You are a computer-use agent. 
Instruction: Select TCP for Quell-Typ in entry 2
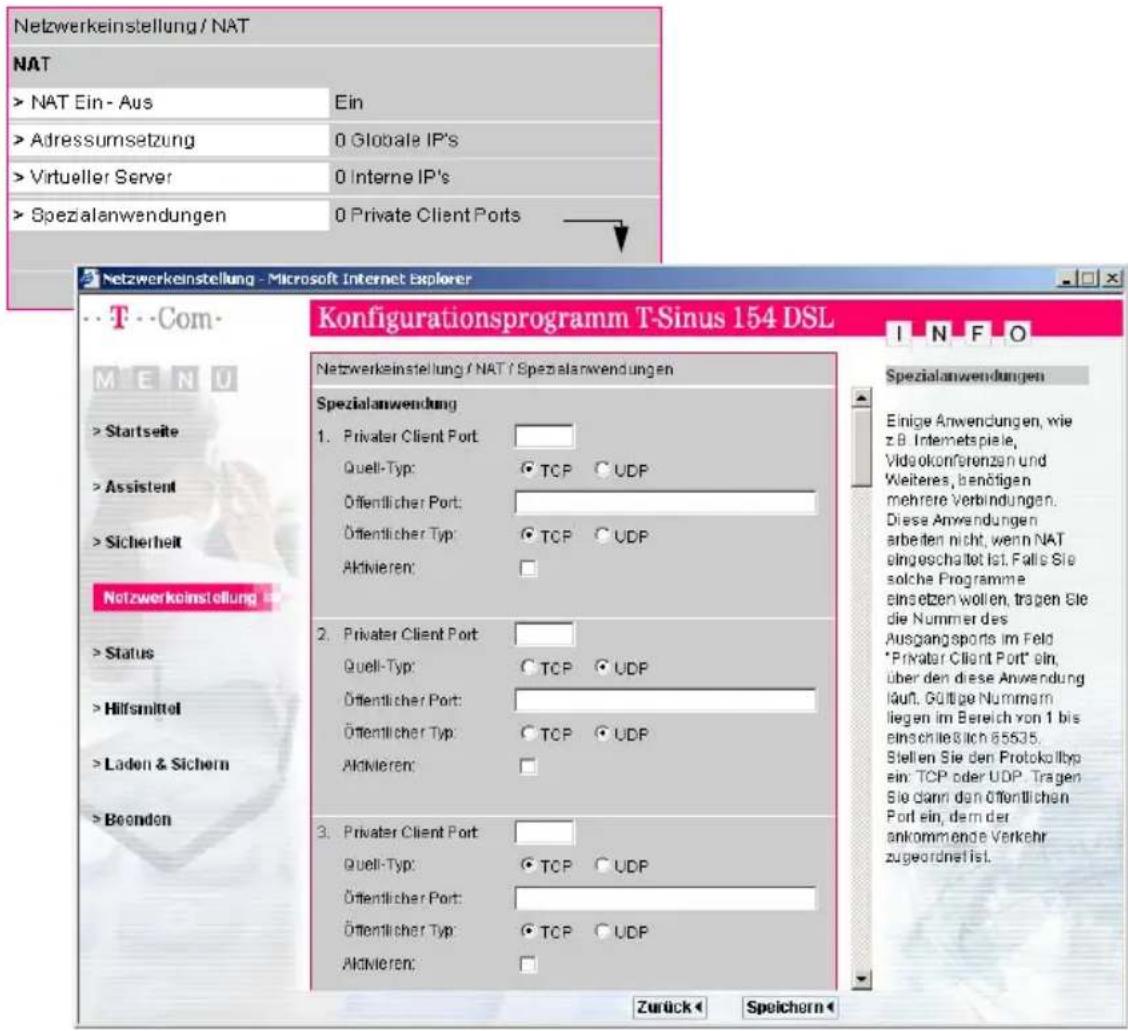[528, 668]
